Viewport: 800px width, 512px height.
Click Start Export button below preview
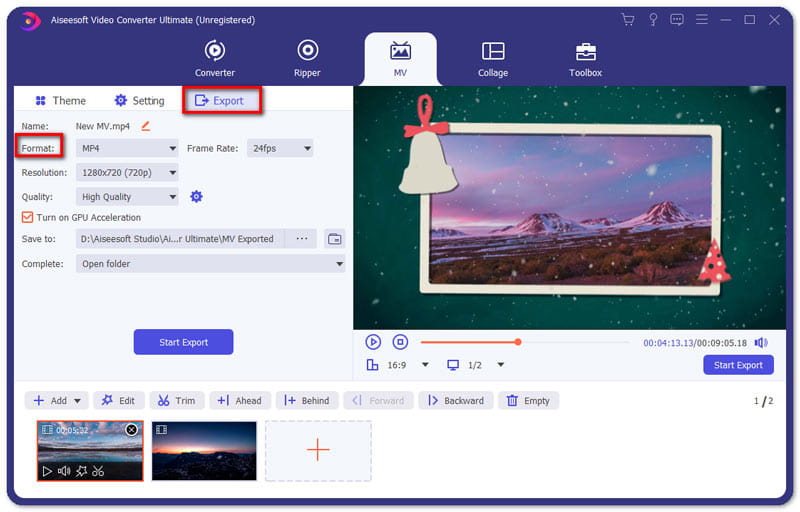click(738, 365)
